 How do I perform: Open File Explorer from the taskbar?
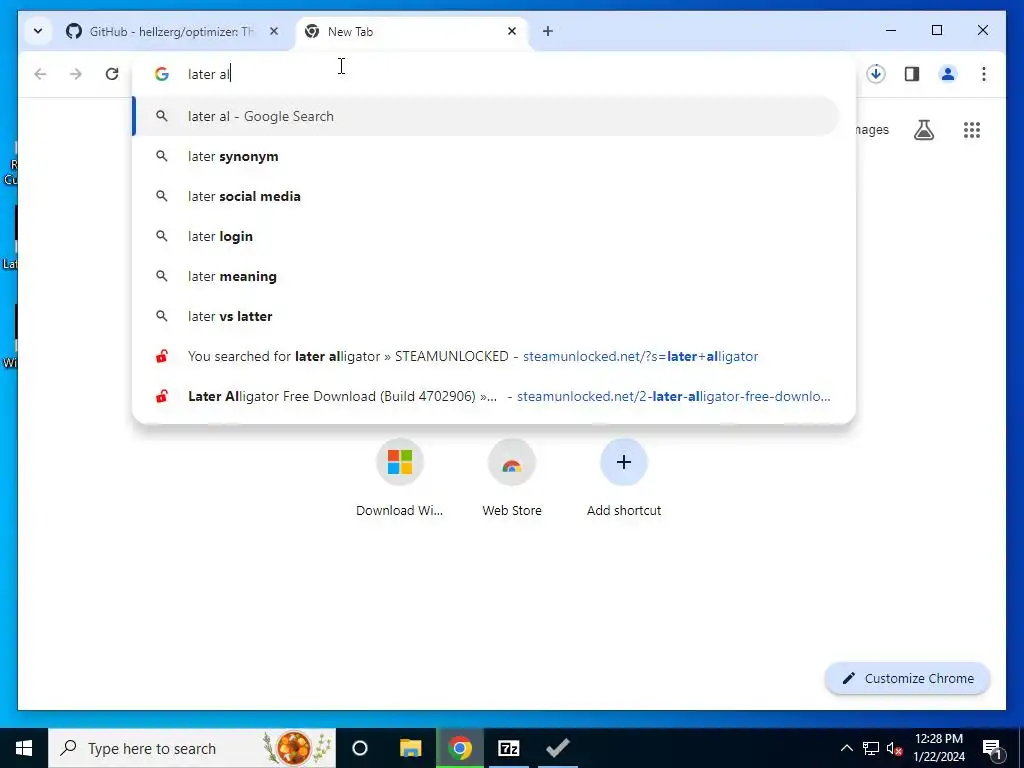(x=410, y=748)
